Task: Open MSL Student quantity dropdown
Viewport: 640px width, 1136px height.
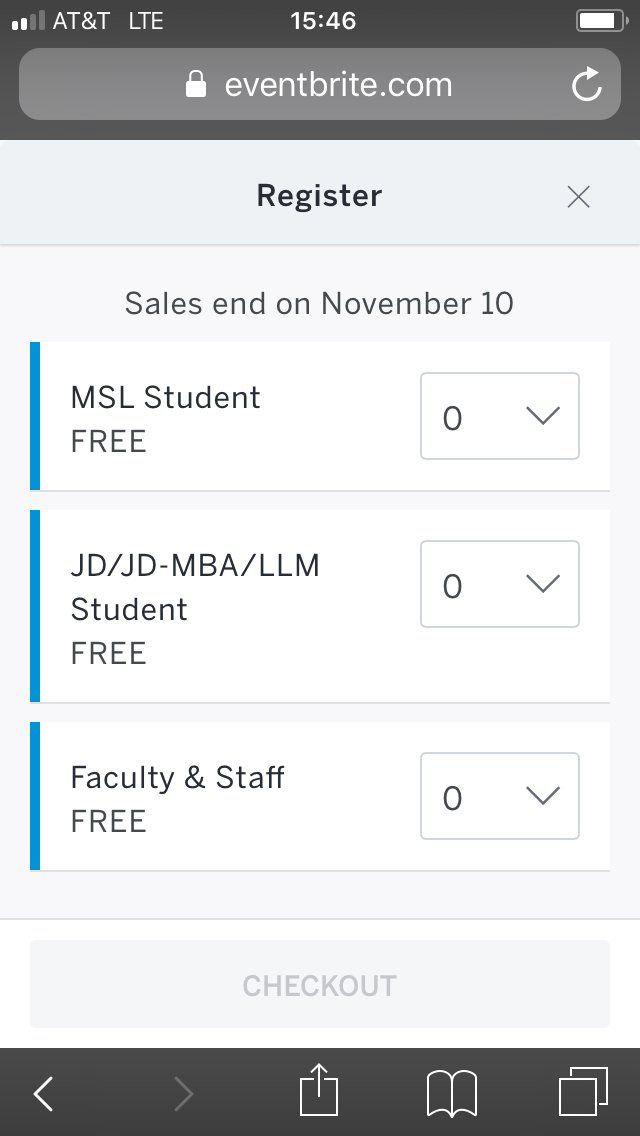Action: [x=499, y=416]
